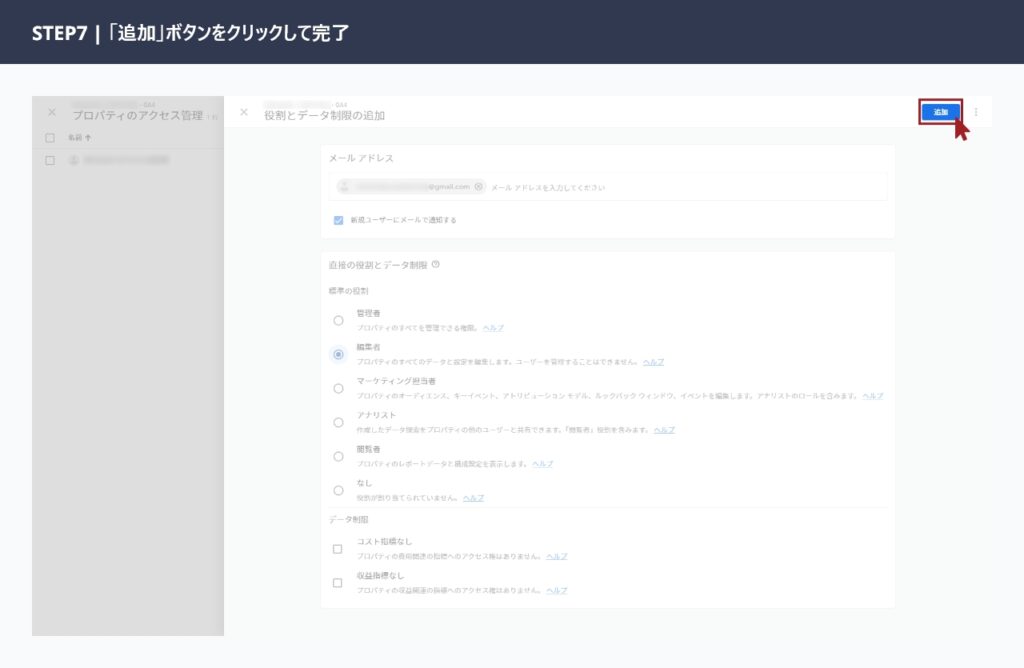Open the help tooltip beside 直接の役割とデータ制限

[434, 265]
